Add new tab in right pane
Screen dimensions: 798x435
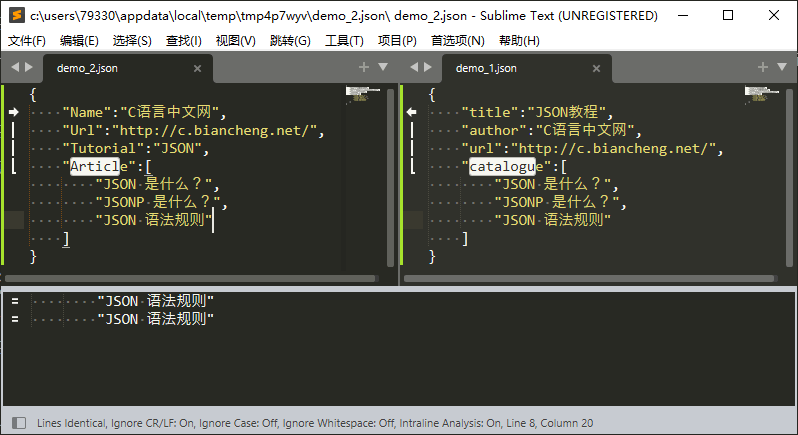point(762,67)
